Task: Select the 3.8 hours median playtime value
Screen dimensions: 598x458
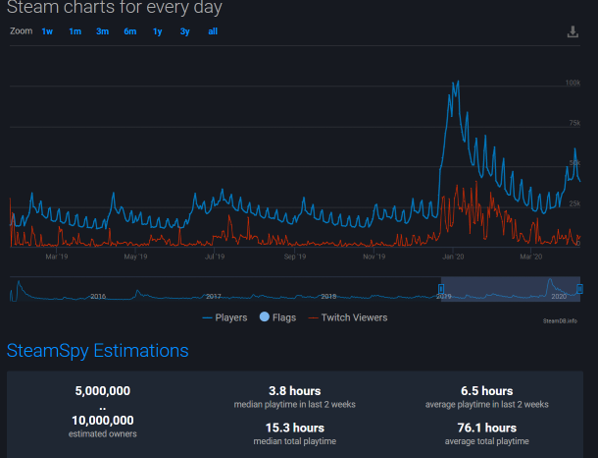Action: click(295, 391)
